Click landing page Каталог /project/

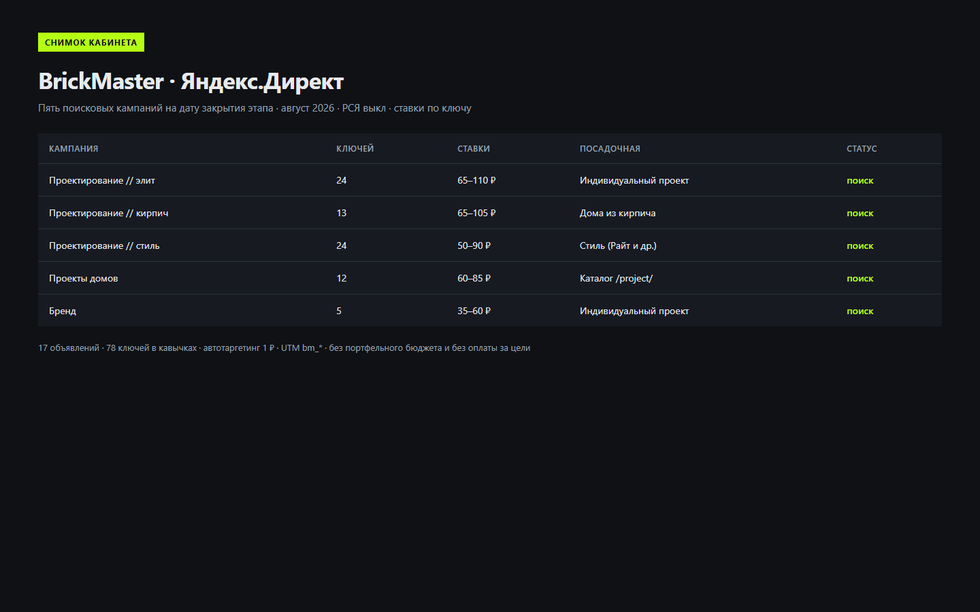click(616, 278)
